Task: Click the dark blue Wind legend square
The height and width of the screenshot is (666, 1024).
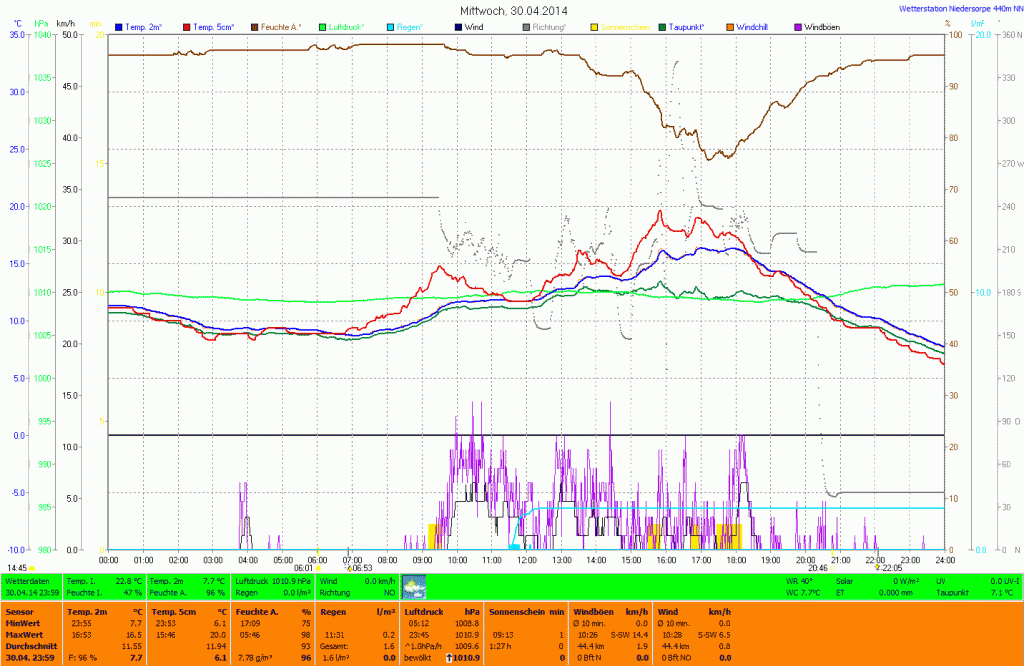Action: [x=458, y=26]
